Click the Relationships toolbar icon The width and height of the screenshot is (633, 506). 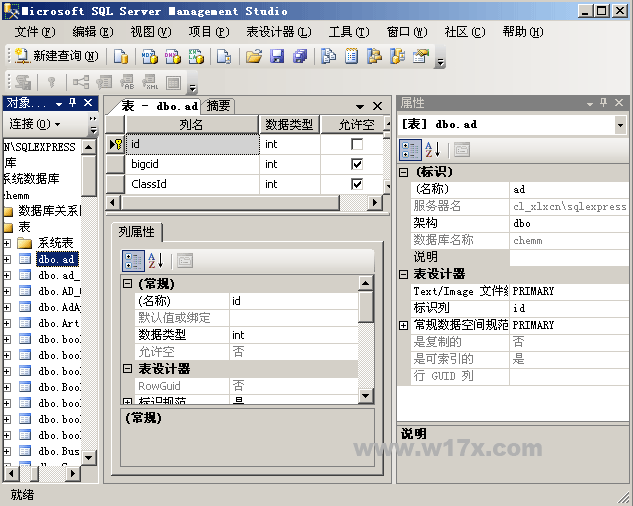(81, 82)
